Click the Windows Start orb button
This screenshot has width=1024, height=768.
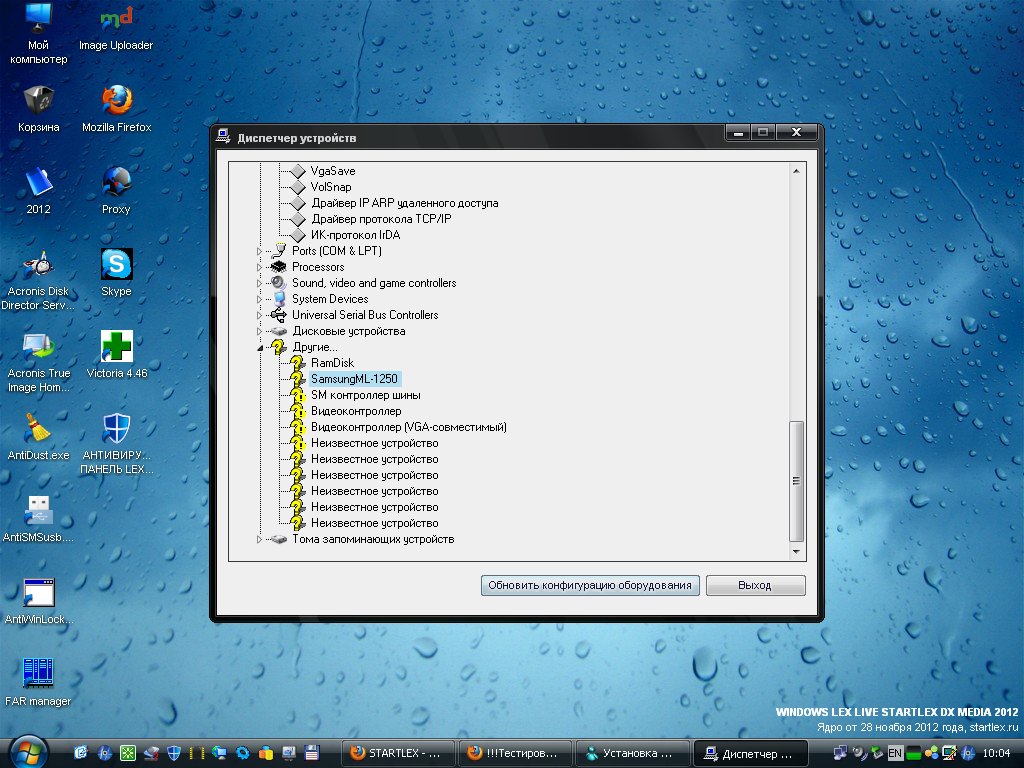(x=28, y=751)
